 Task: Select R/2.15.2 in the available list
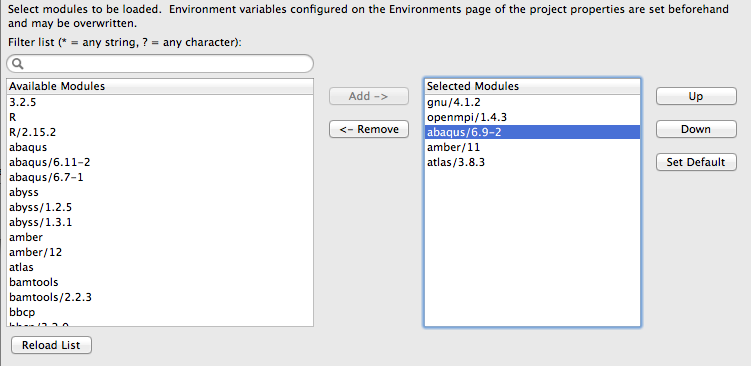(160, 132)
